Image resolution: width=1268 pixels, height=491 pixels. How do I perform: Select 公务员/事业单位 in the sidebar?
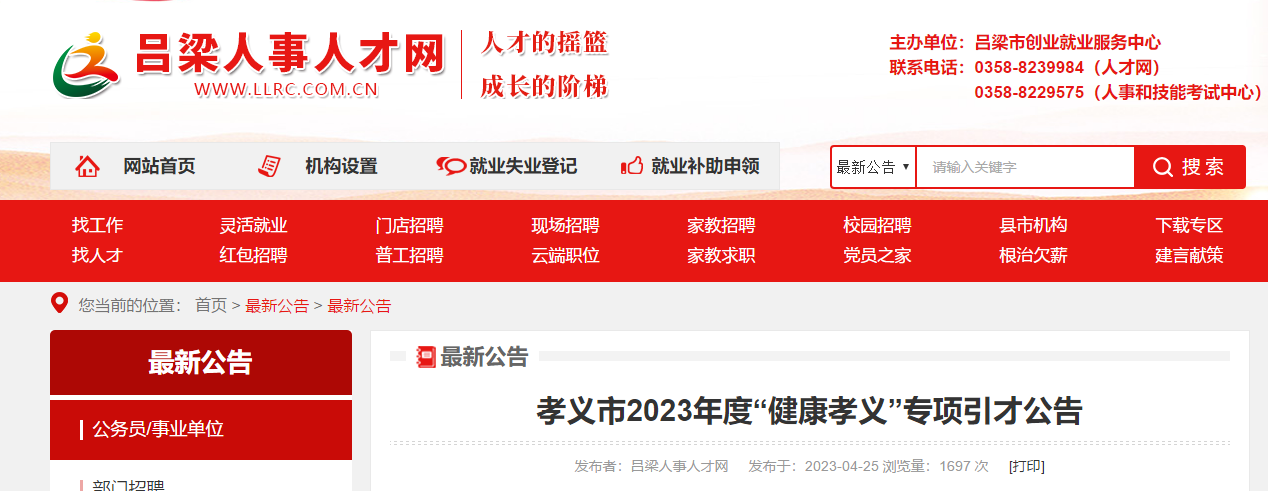coord(158,429)
